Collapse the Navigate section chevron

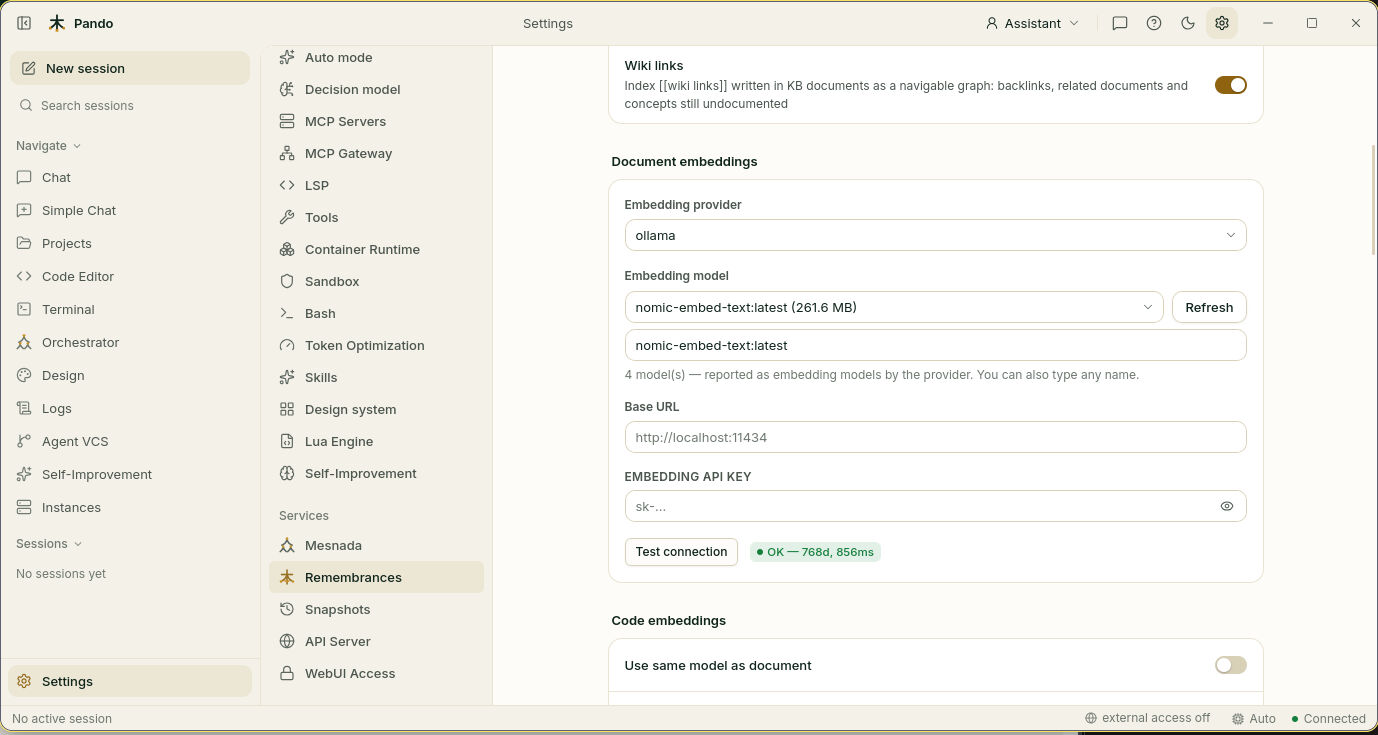pyautogui.click(x=78, y=146)
